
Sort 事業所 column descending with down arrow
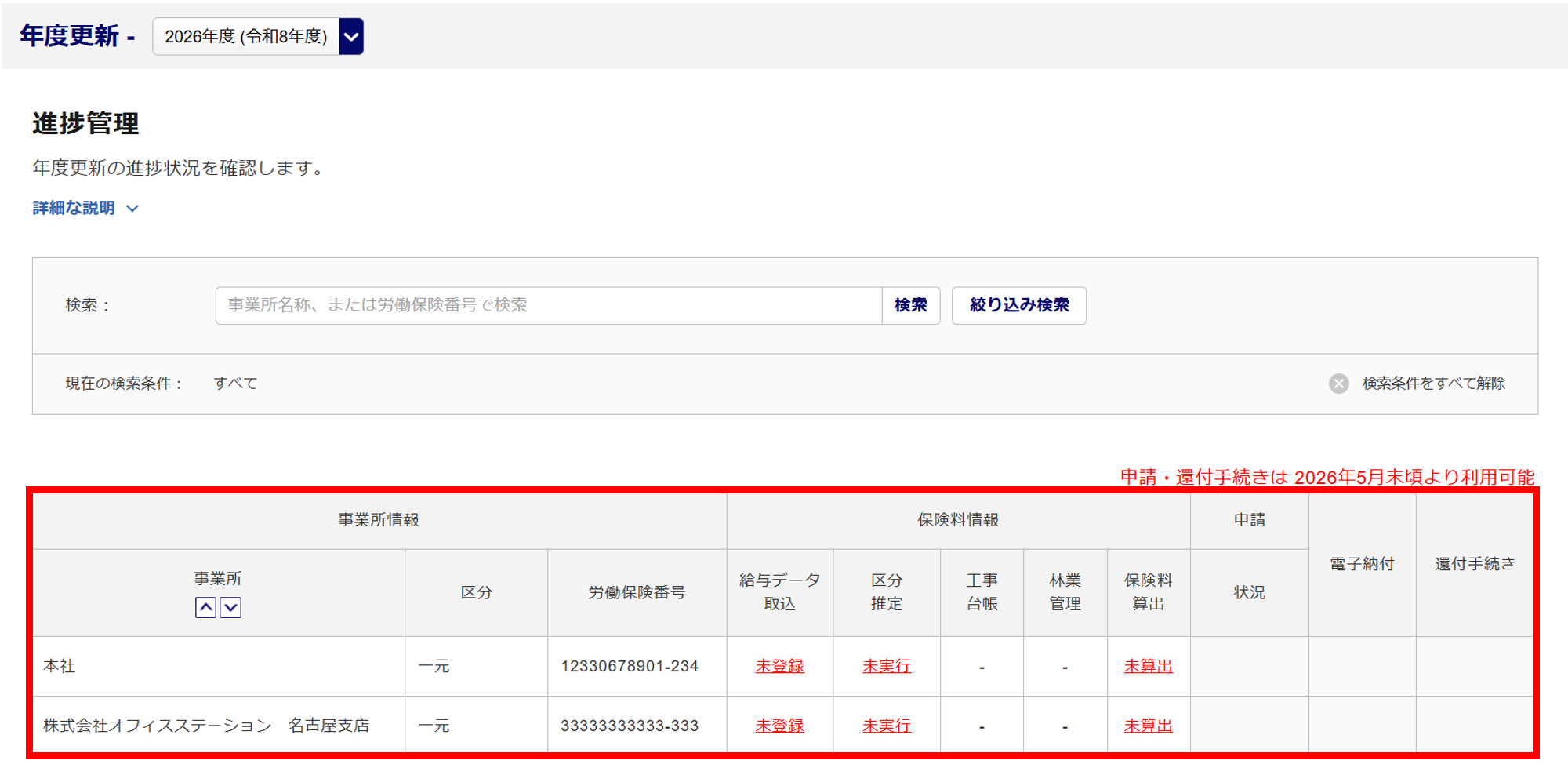[230, 608]
